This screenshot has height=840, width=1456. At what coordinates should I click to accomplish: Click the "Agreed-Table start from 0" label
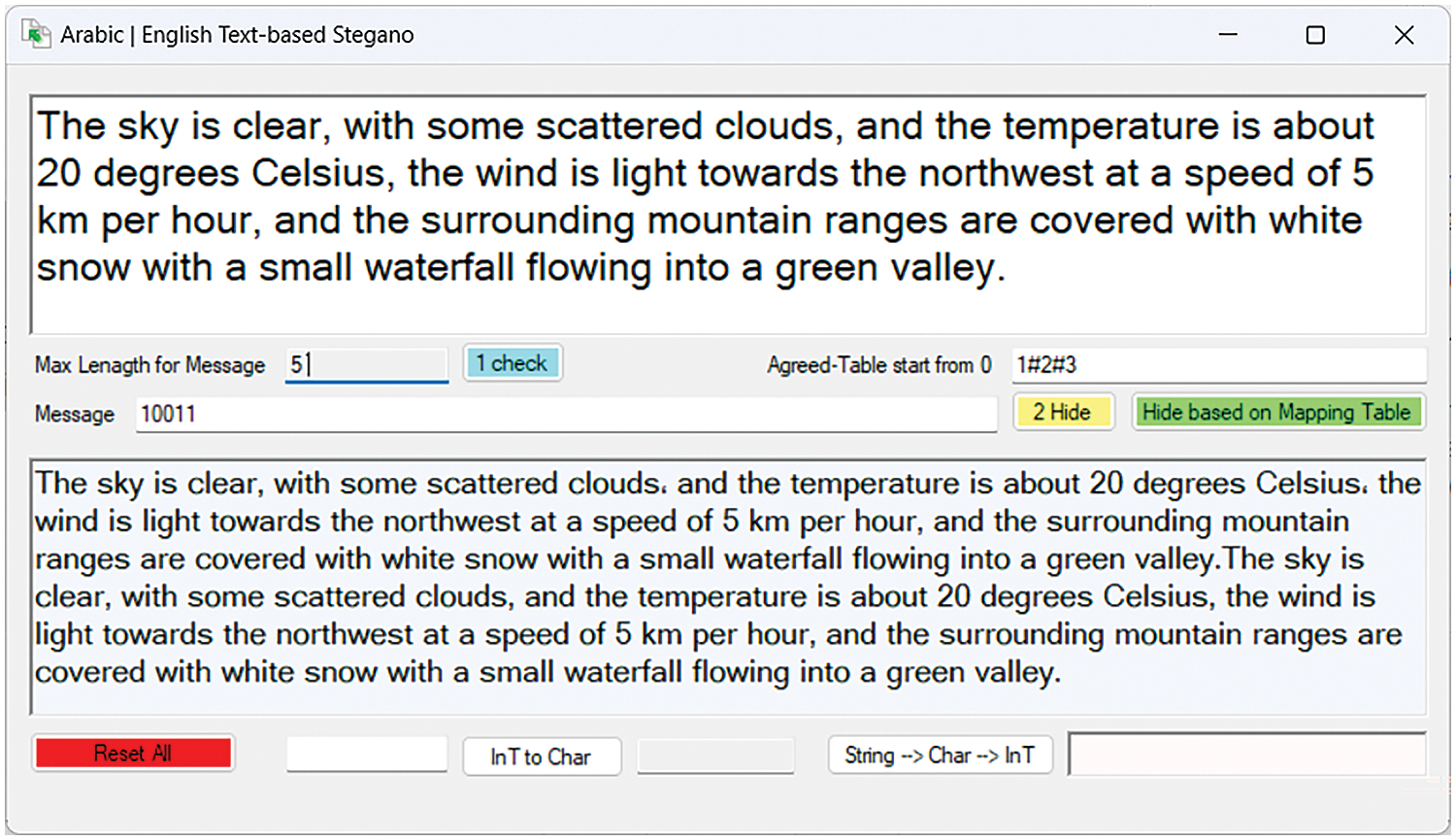tap(878, 365)
